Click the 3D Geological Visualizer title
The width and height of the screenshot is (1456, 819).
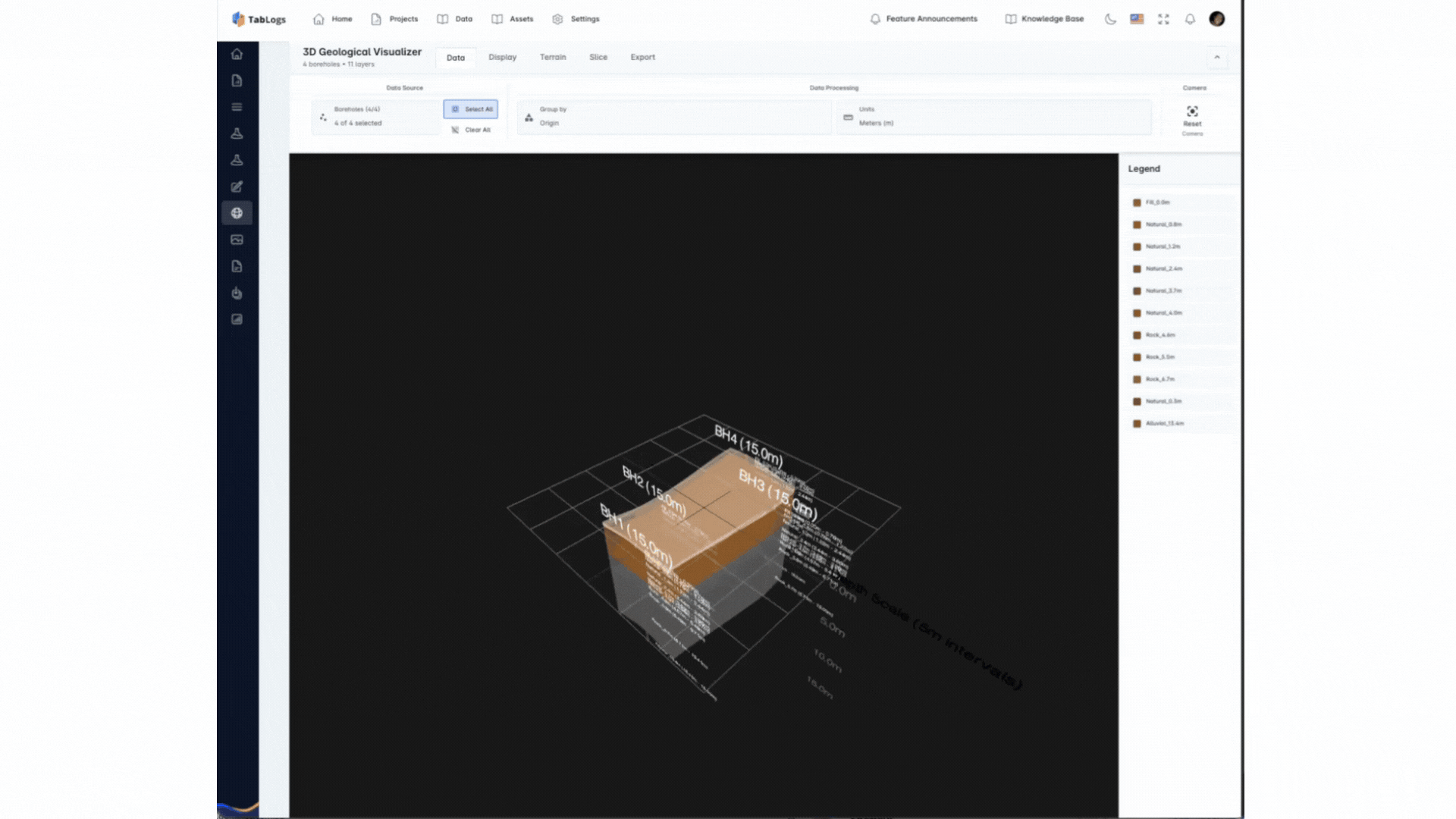point(362,52)
